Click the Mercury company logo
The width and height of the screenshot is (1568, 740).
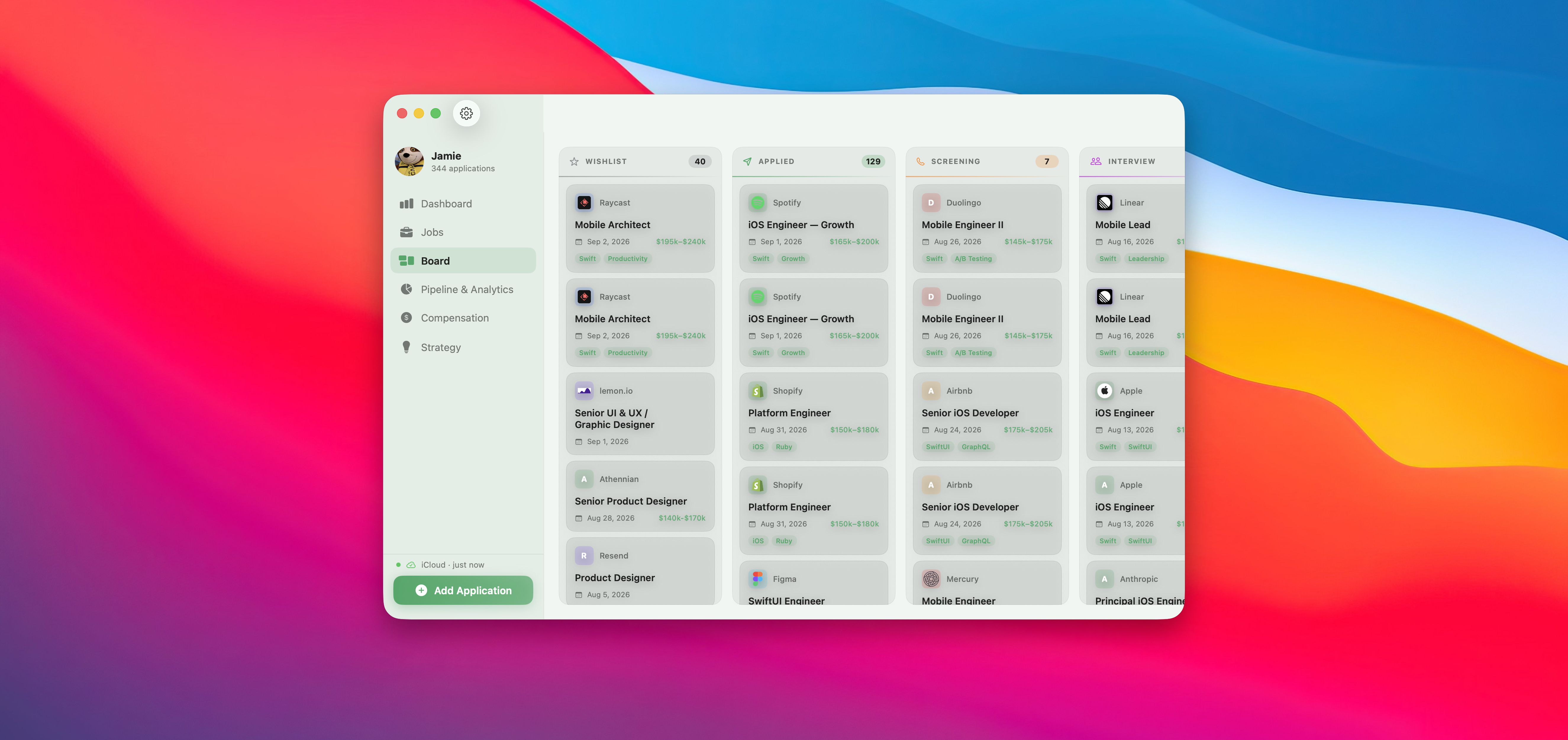pyautogui.click(x=931, y=579)
